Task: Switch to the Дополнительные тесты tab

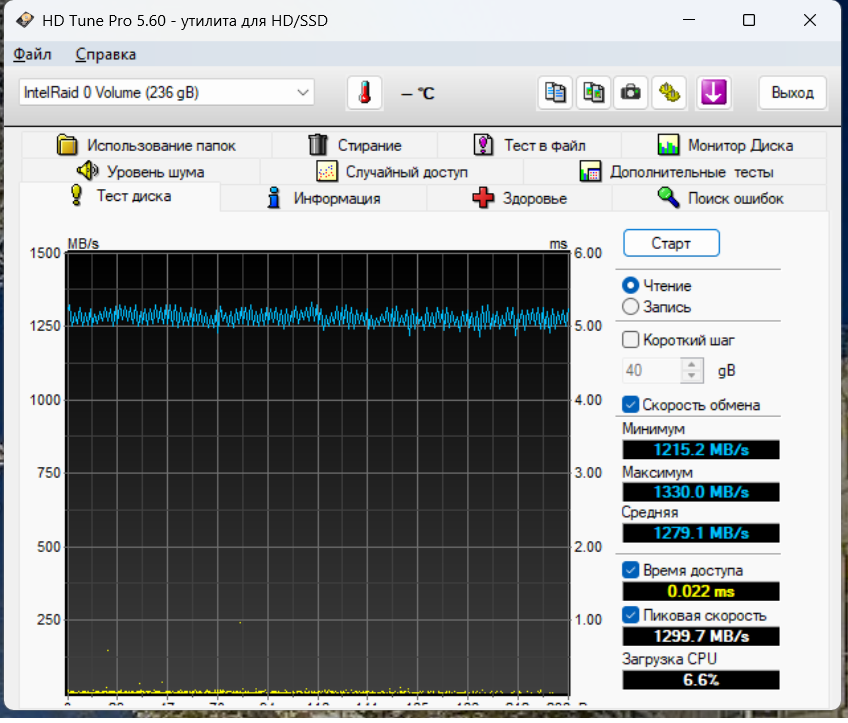Action: point(675,171)
